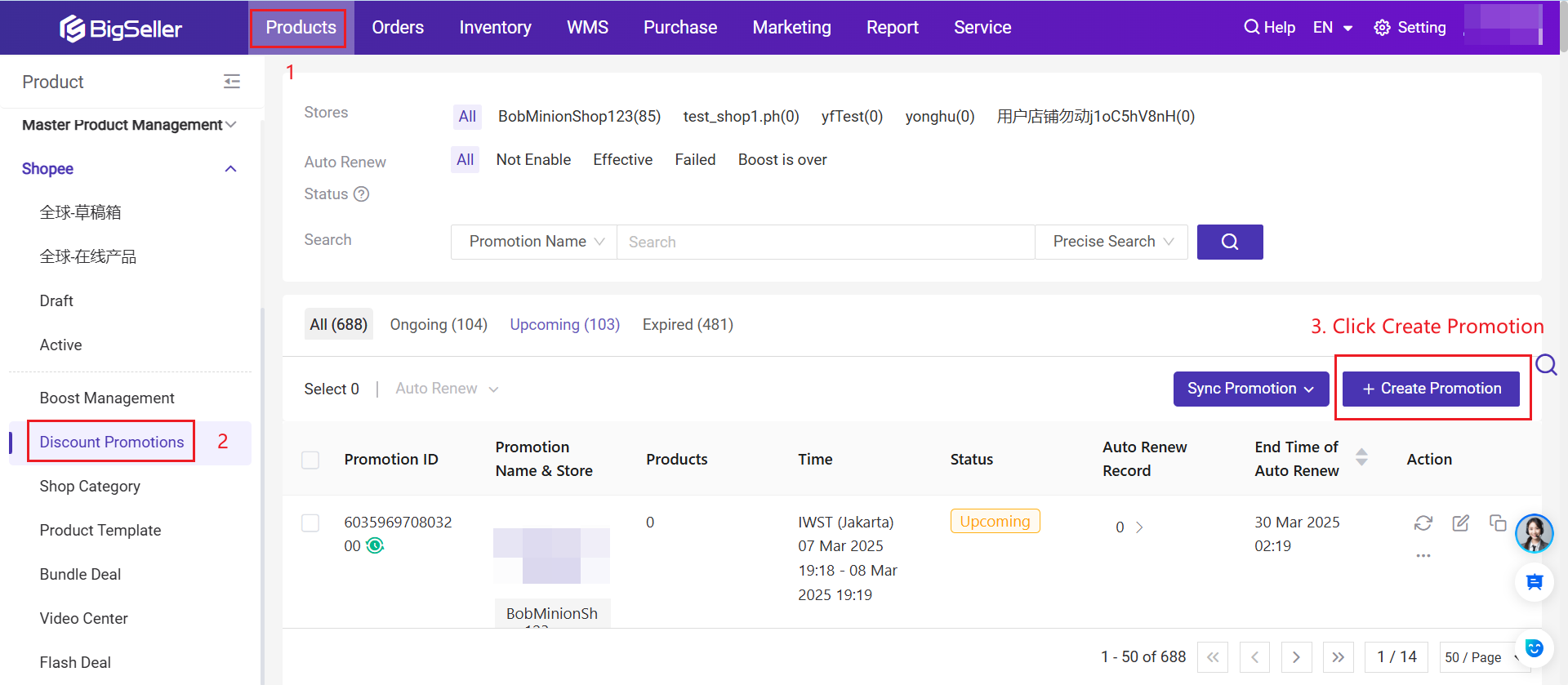This screenshot has height=685, width=1568.
Task: Switch to the Expired (481) tab
Action: [688, 324]
